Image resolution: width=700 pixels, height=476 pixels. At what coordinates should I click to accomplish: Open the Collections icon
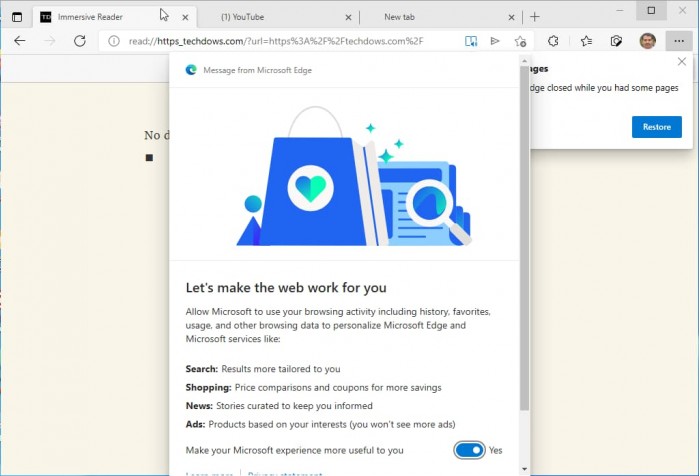pos(617,41)
